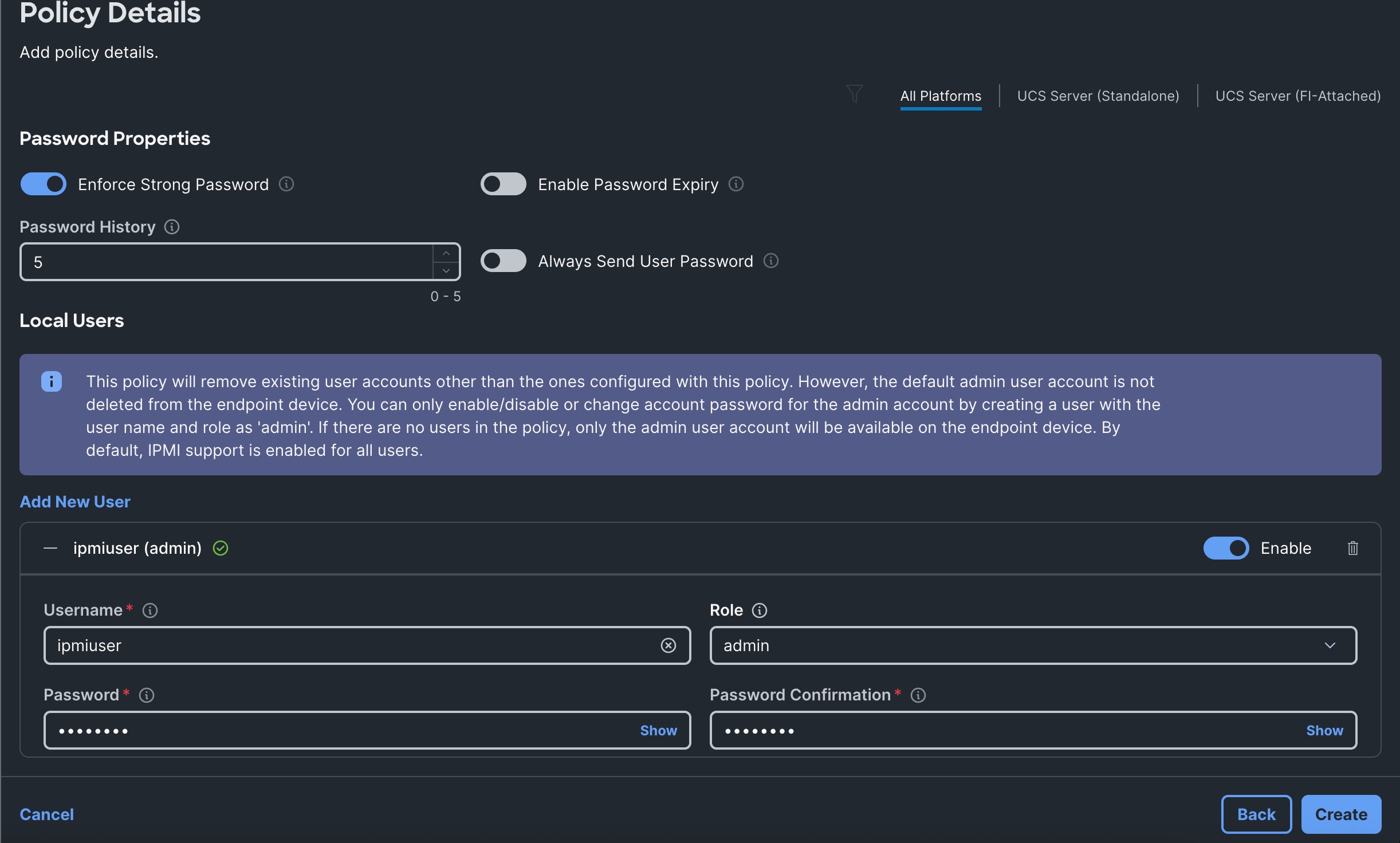Click info icon next to Role label

click(x=760, y=610)
